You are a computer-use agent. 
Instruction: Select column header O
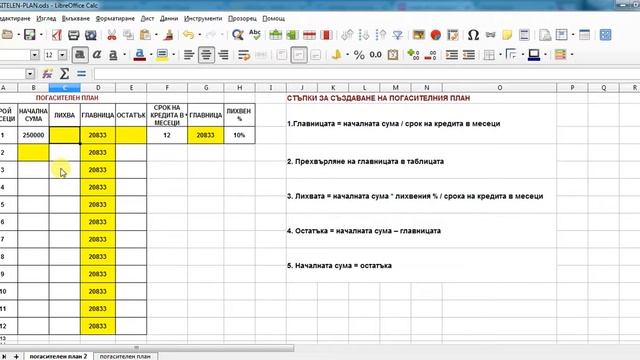point(500,88)
